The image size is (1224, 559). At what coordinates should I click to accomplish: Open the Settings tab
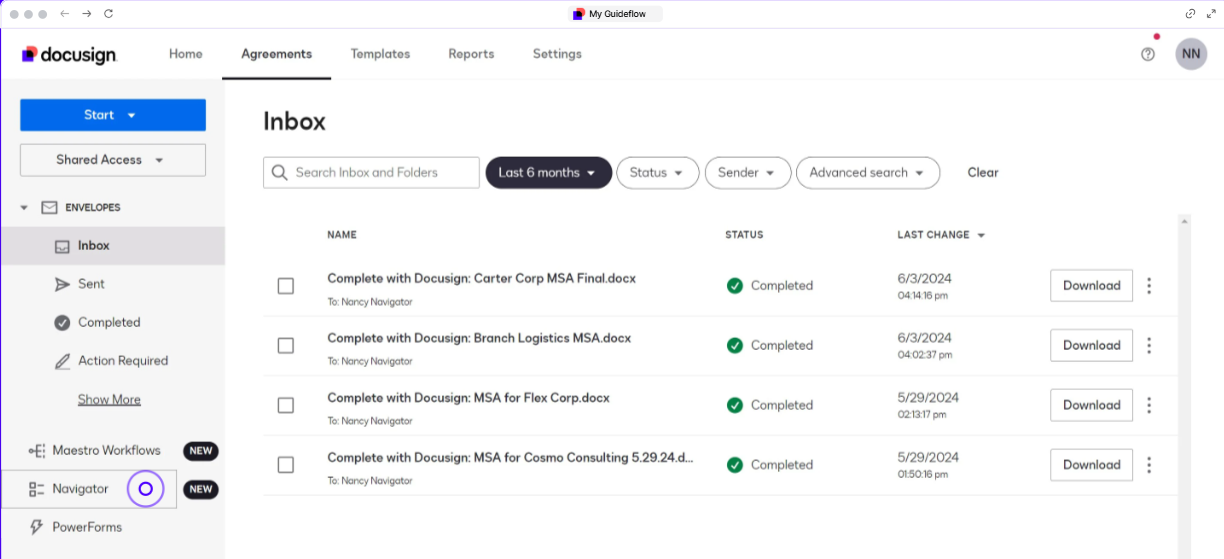557,54
